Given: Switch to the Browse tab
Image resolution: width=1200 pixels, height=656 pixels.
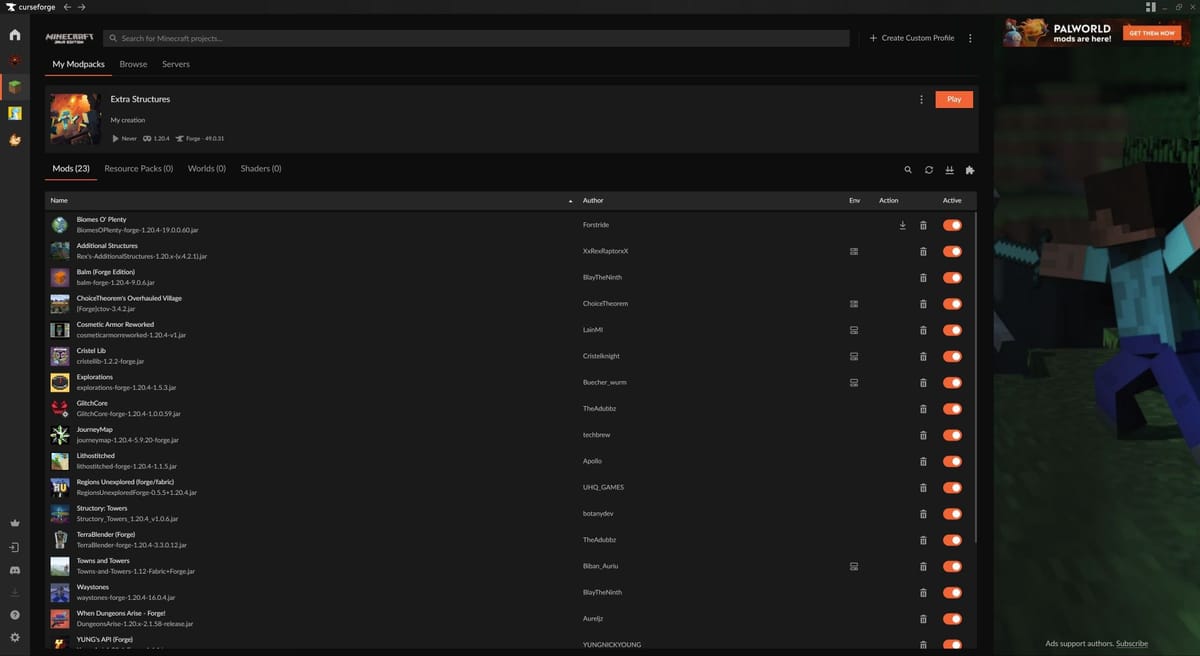Looking at the screenshot, I should coord(133,64).
